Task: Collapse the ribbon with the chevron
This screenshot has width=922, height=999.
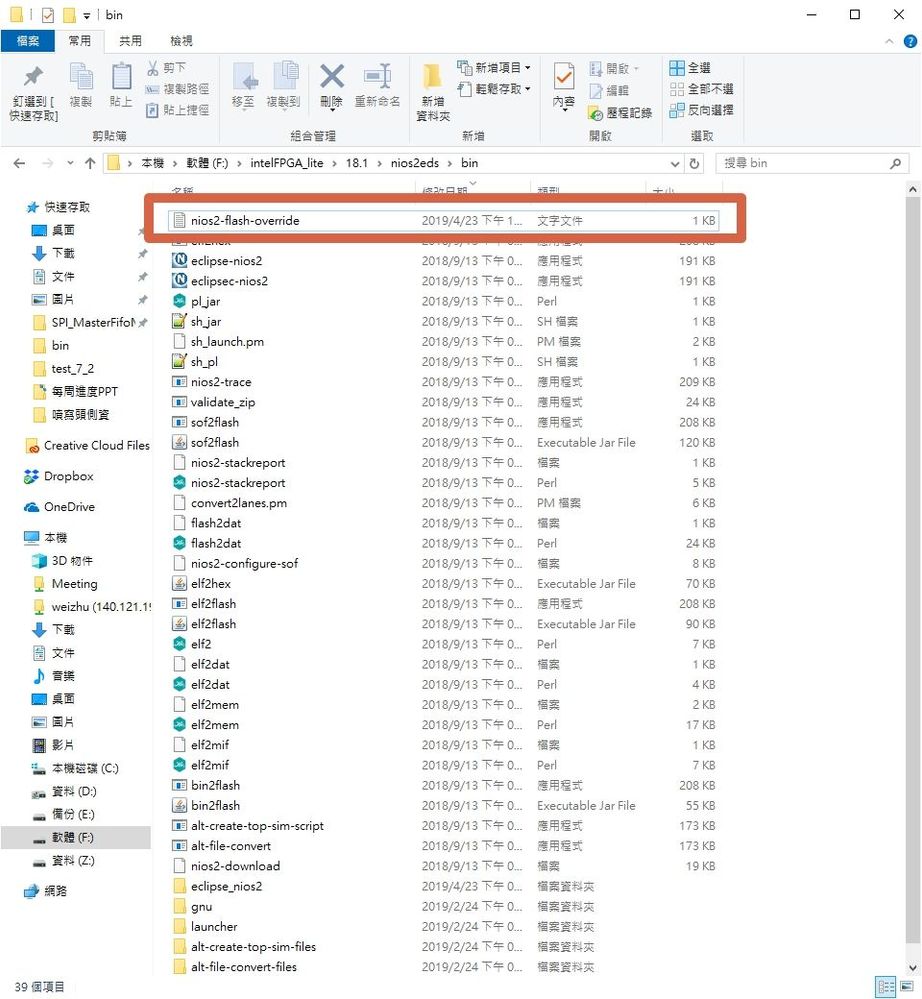Action: point(889,41)
